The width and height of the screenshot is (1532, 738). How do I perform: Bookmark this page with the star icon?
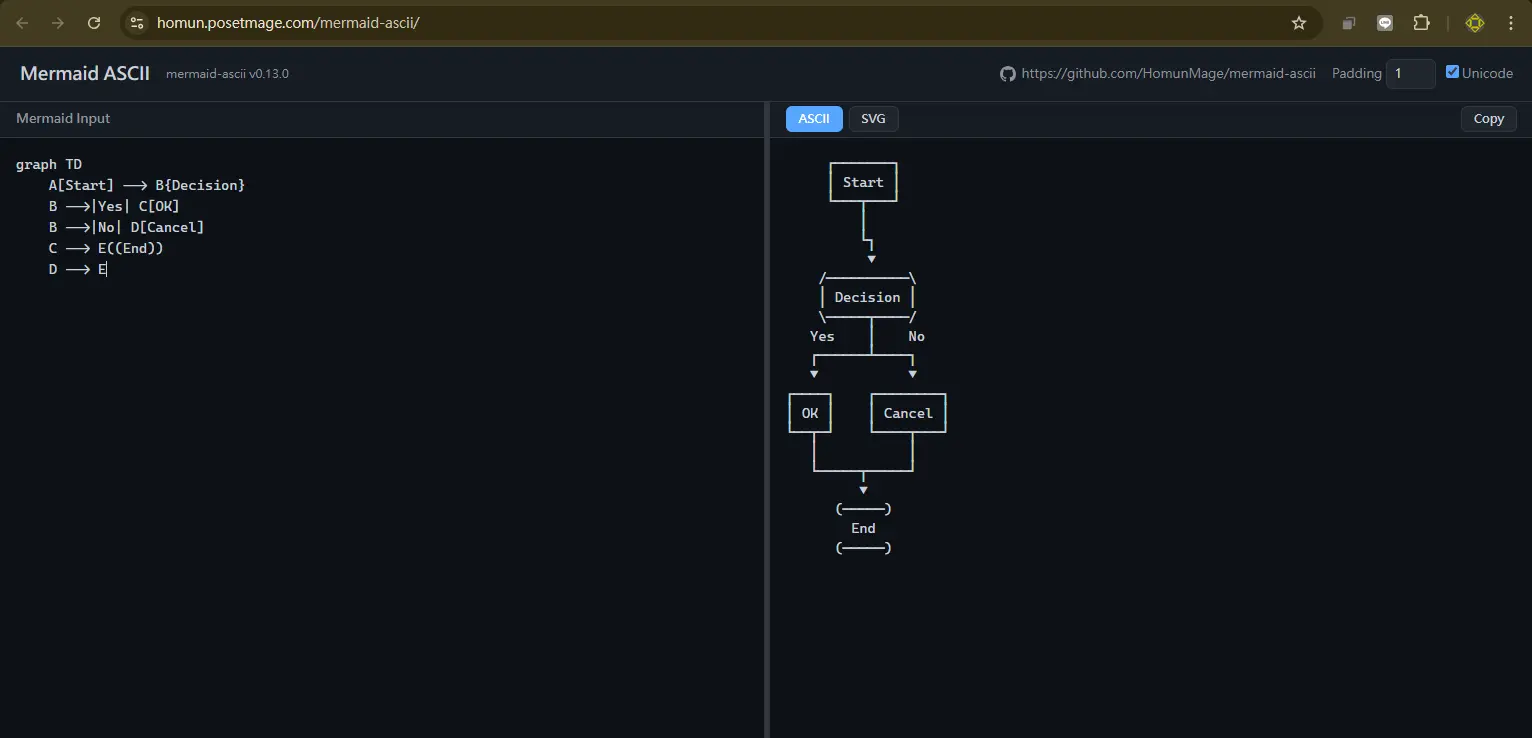coord(1299,23)
